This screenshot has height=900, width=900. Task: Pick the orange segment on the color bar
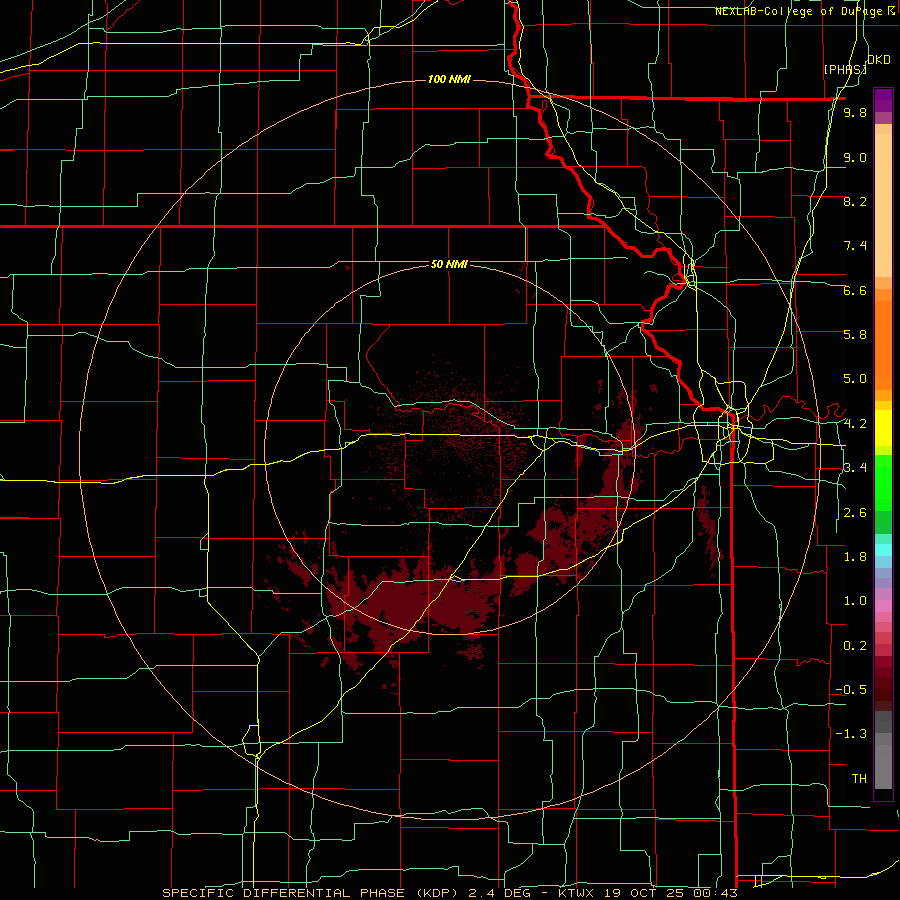883,344
